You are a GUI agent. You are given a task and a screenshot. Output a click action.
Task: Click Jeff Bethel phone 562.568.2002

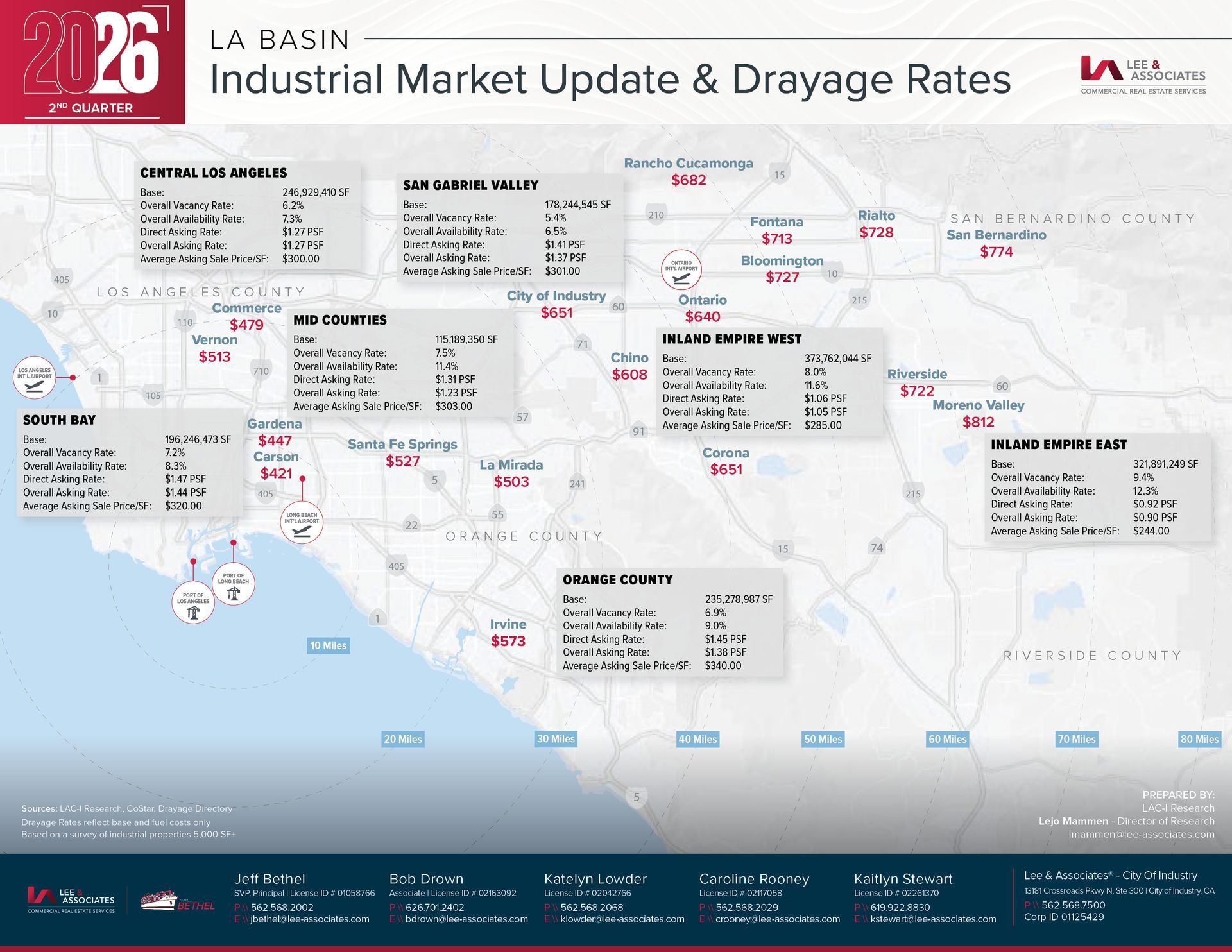pos(282,907)
